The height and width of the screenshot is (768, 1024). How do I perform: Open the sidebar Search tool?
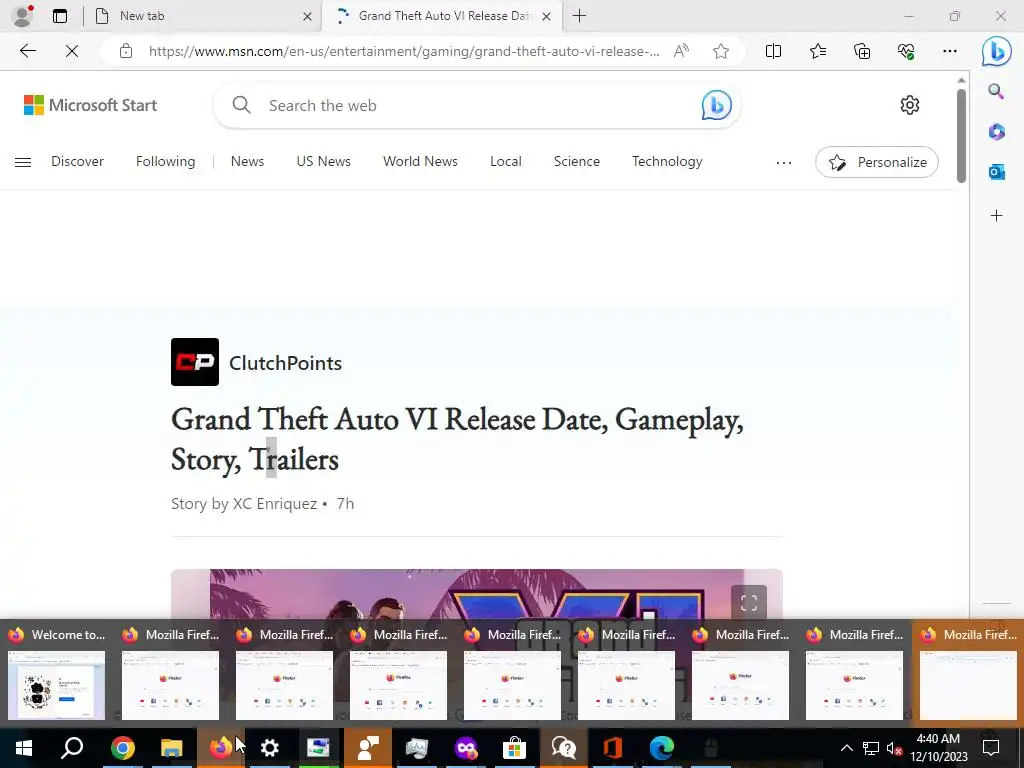click(x=996, y=91)
